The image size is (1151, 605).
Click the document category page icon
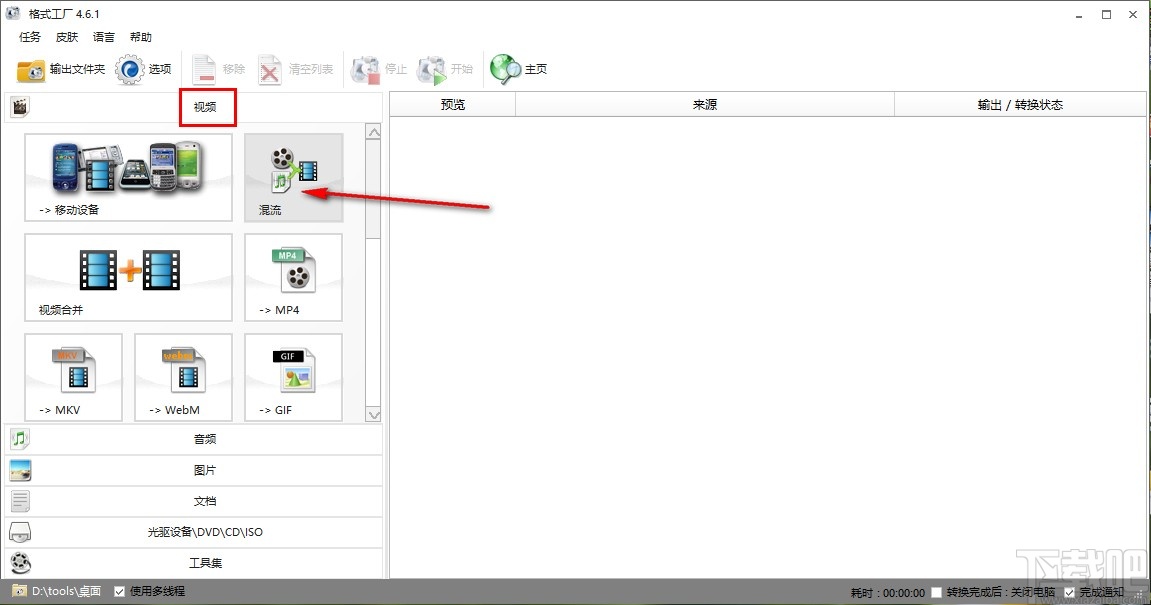(x=20, y=501)
